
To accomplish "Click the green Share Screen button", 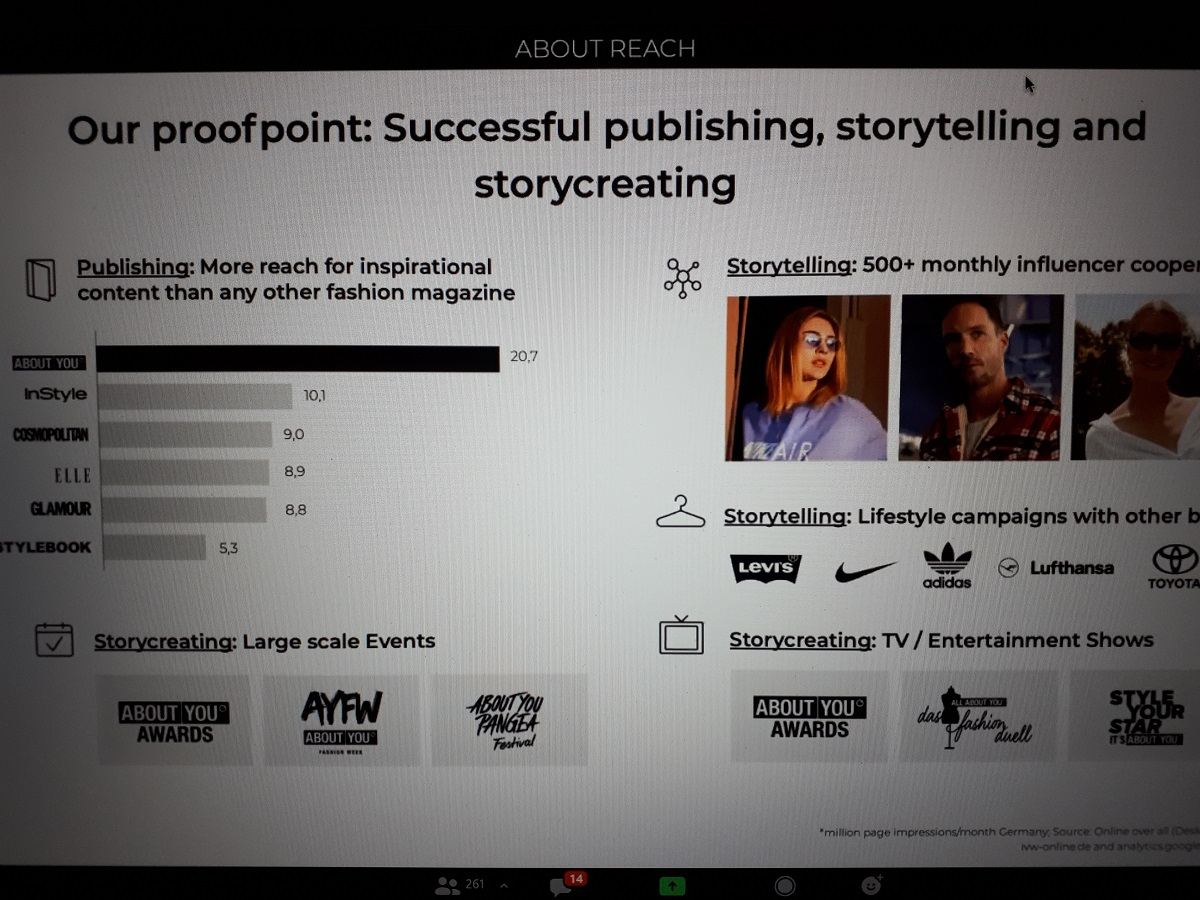I will [672, 885].
